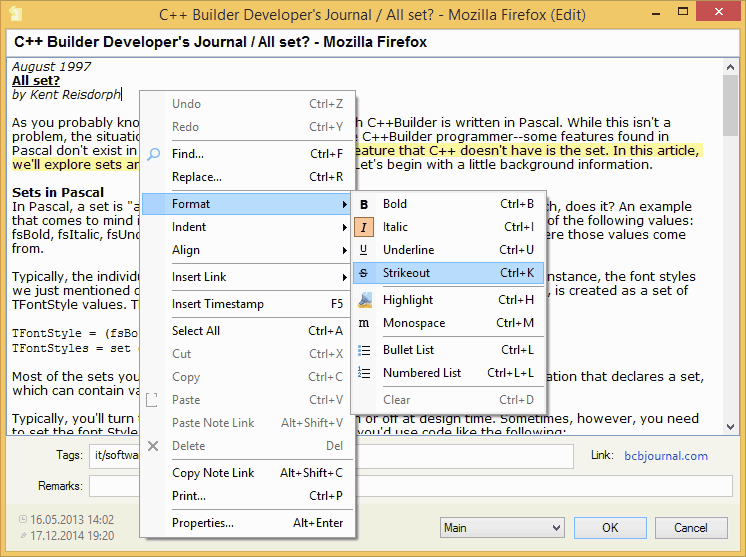This screenshot has height=557, width=746.
Task: Click the Paste clipboard icon
Action: [152, 400]
